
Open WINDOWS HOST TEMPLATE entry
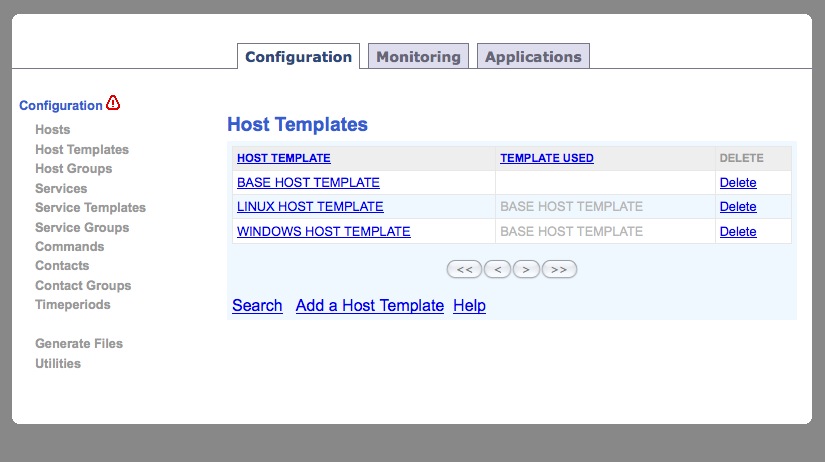click(x=324, y=232)
